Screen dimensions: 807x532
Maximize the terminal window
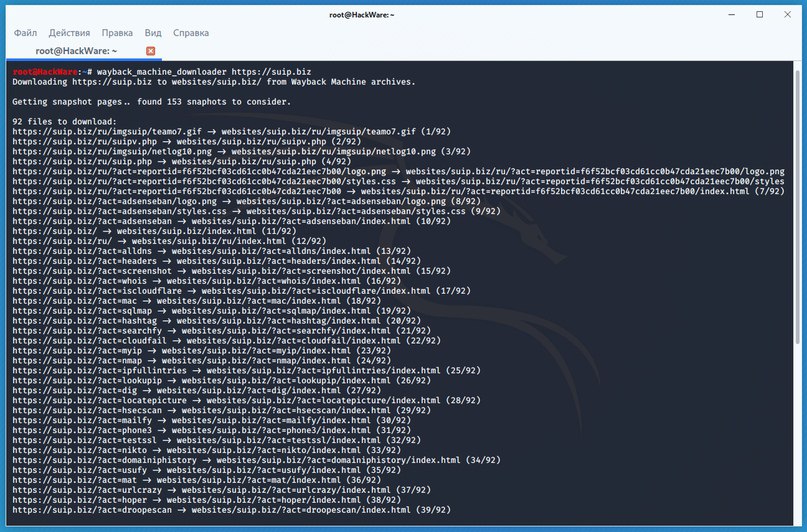pos(759,14)
